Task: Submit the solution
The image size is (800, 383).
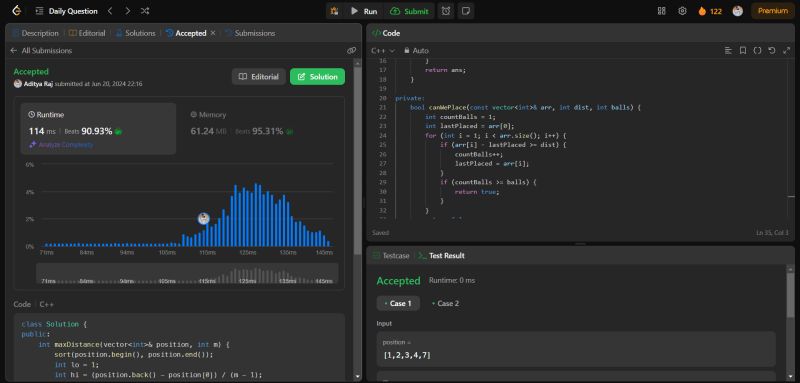Action: pyautogui.click(x=410, y=11)
